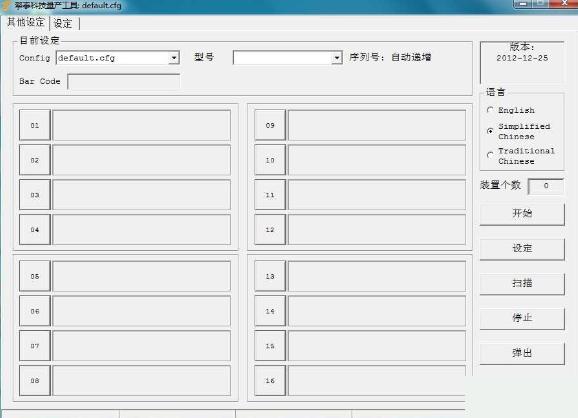578x418 pixels.
Task: Click the 扫描 scan button
Action: pos(522,283)
